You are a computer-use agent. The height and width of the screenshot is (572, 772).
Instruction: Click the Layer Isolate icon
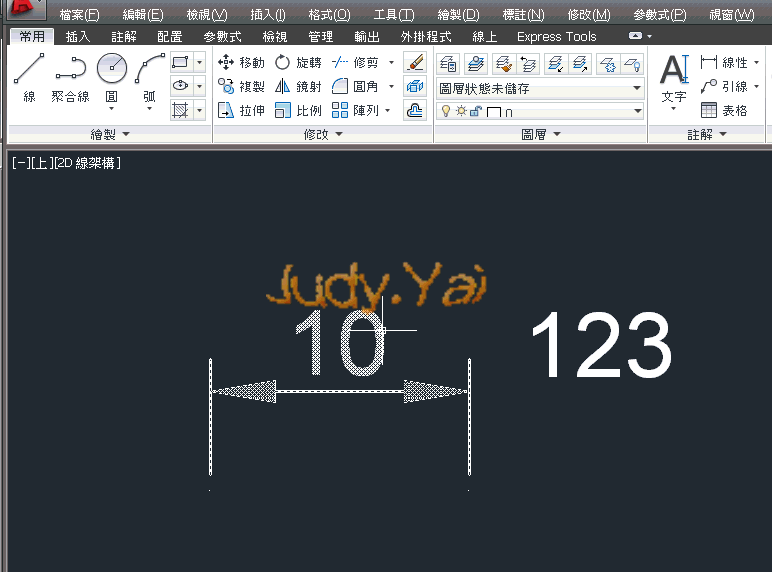click(556, 64)
